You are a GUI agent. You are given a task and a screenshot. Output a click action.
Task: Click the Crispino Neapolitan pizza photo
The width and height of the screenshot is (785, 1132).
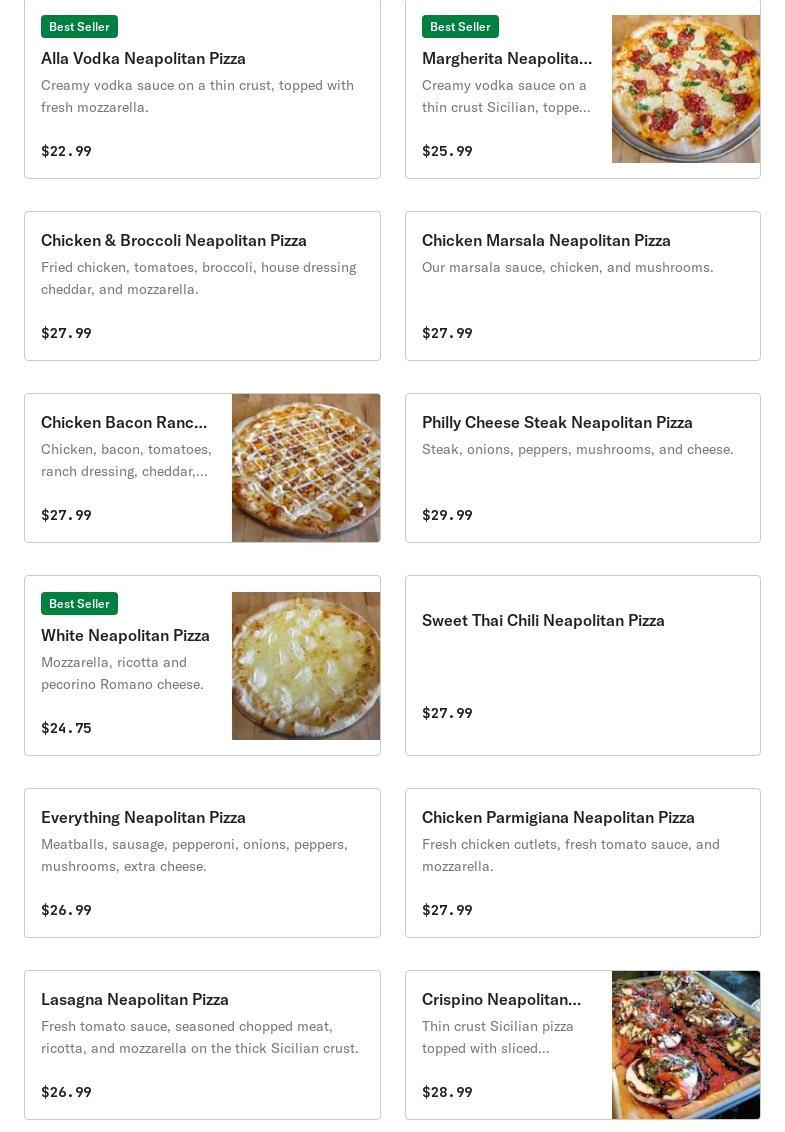pos(685,1045)
